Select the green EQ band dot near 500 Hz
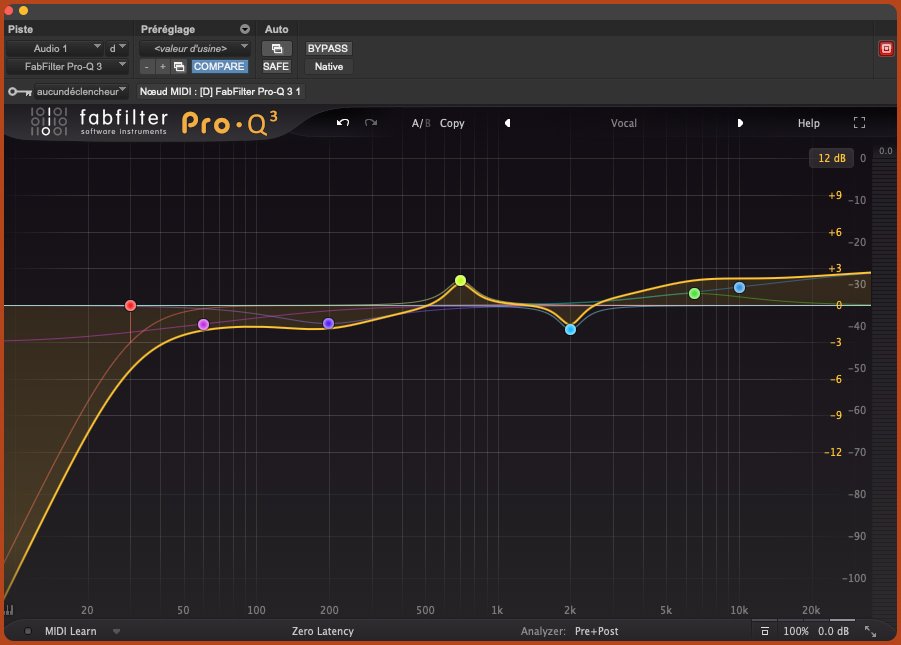The image size is (901, 645). point(460,281)
